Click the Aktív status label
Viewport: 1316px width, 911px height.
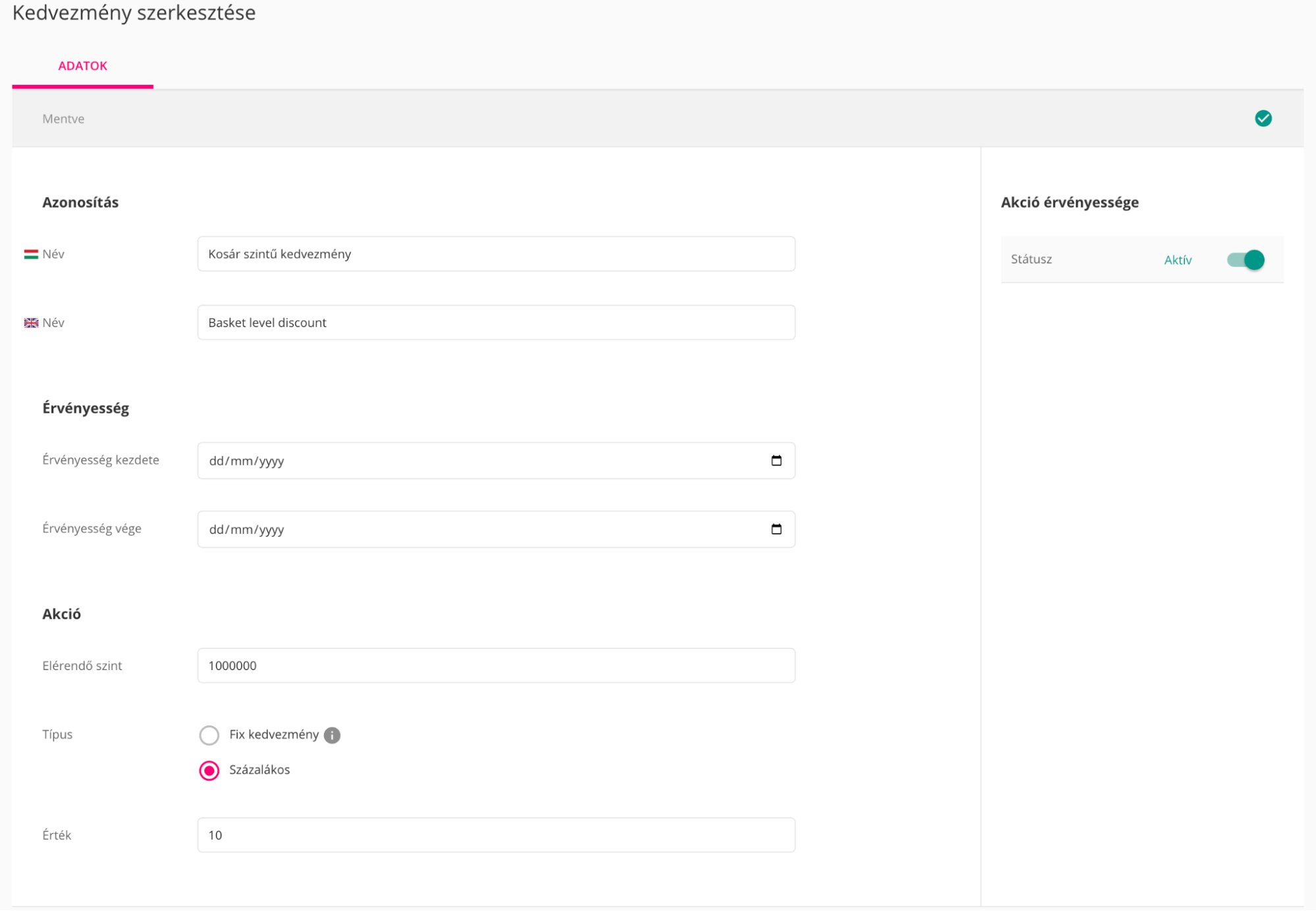point(1177,260)
